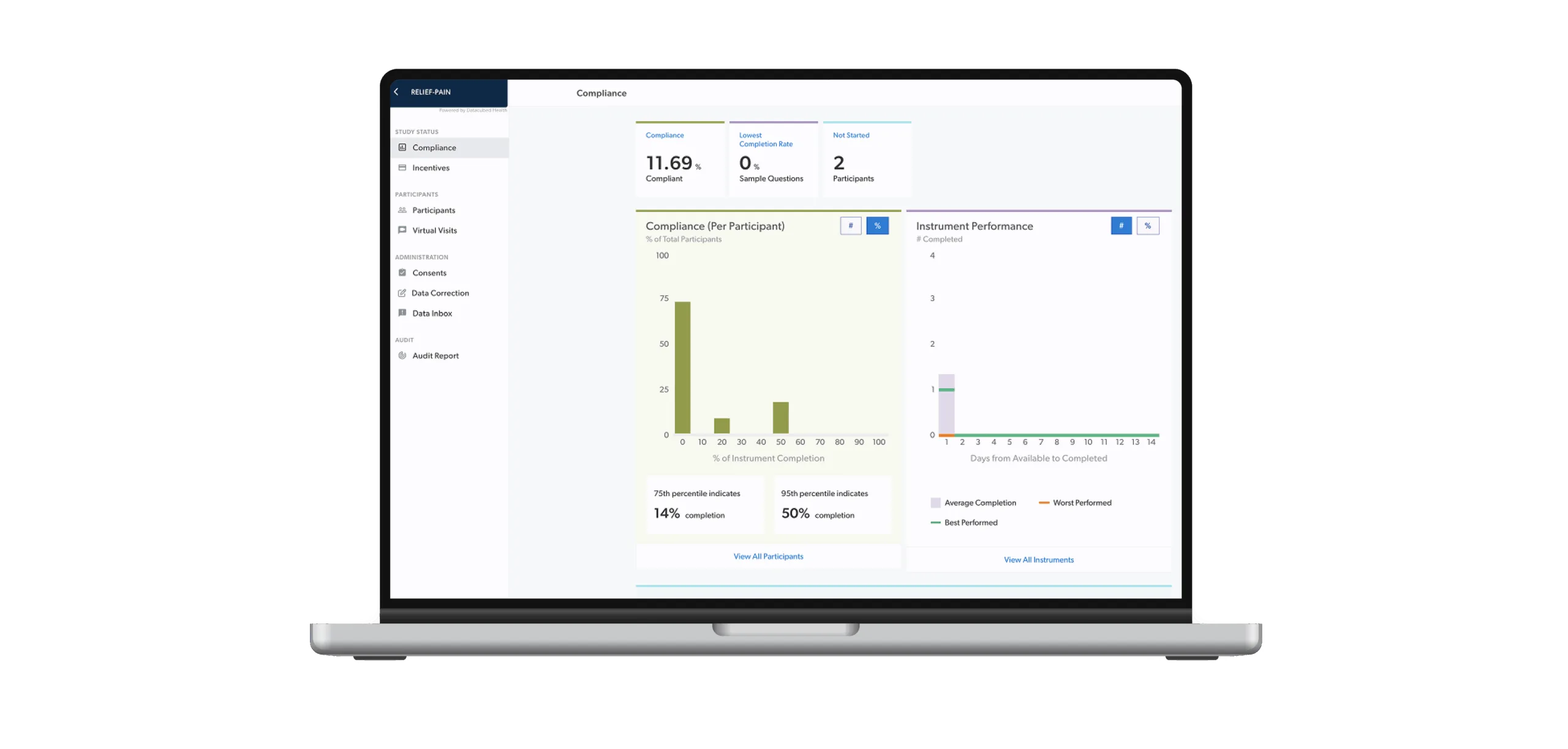Open the Incentives menu item

(x=431, y=168)
